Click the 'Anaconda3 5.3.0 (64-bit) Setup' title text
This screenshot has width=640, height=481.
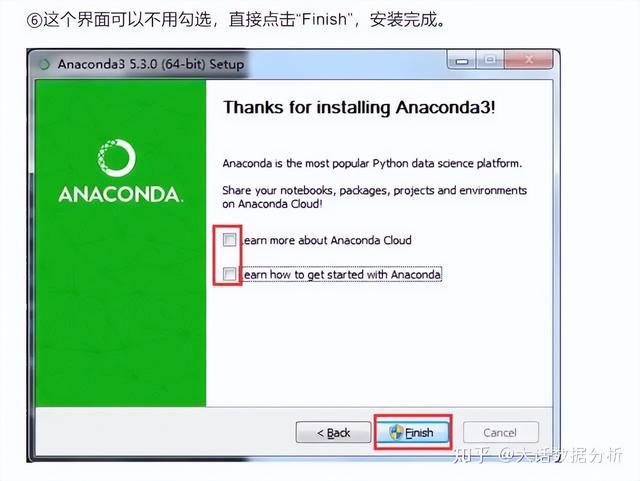151,65
